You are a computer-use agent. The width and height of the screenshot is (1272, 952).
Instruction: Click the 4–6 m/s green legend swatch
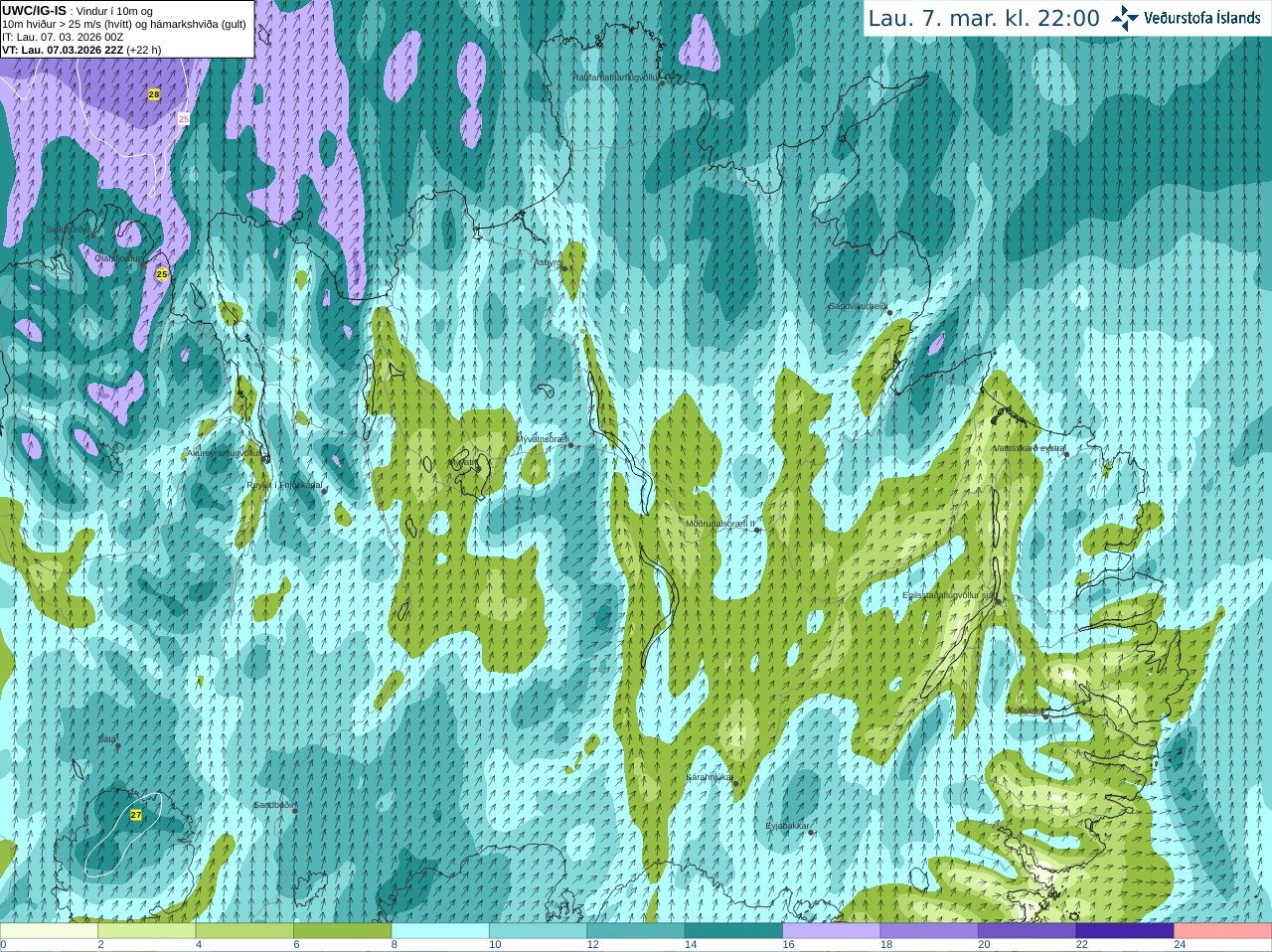(244, 931)
